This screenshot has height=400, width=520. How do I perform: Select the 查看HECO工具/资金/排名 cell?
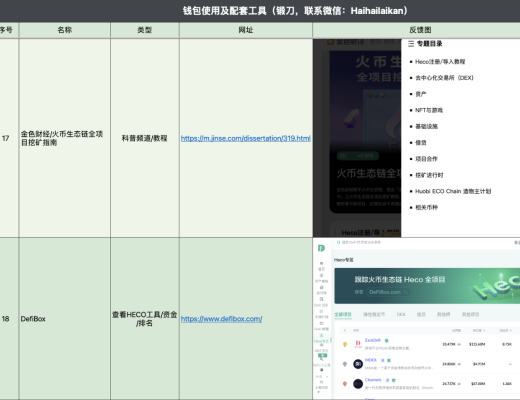[x=145, y=319]
